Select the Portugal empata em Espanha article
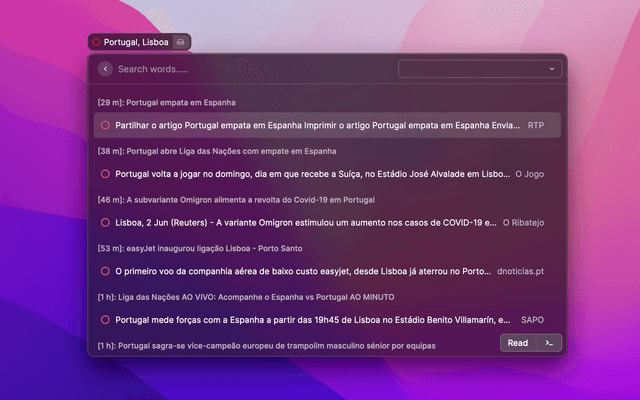The width and height of the screenshot is (640, 400). click(318, 125)
